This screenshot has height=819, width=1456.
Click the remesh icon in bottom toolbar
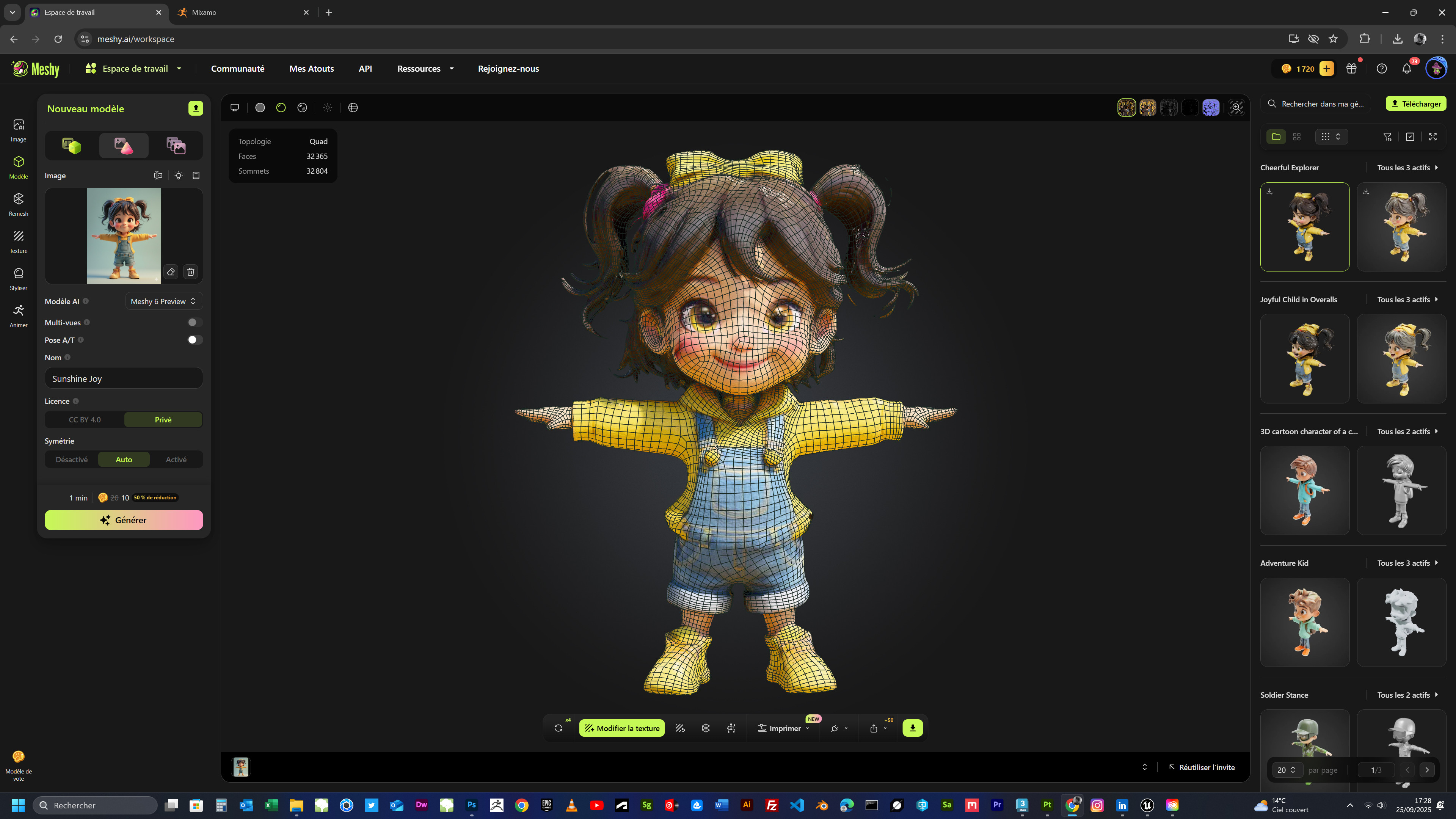[x=705, y=728]
